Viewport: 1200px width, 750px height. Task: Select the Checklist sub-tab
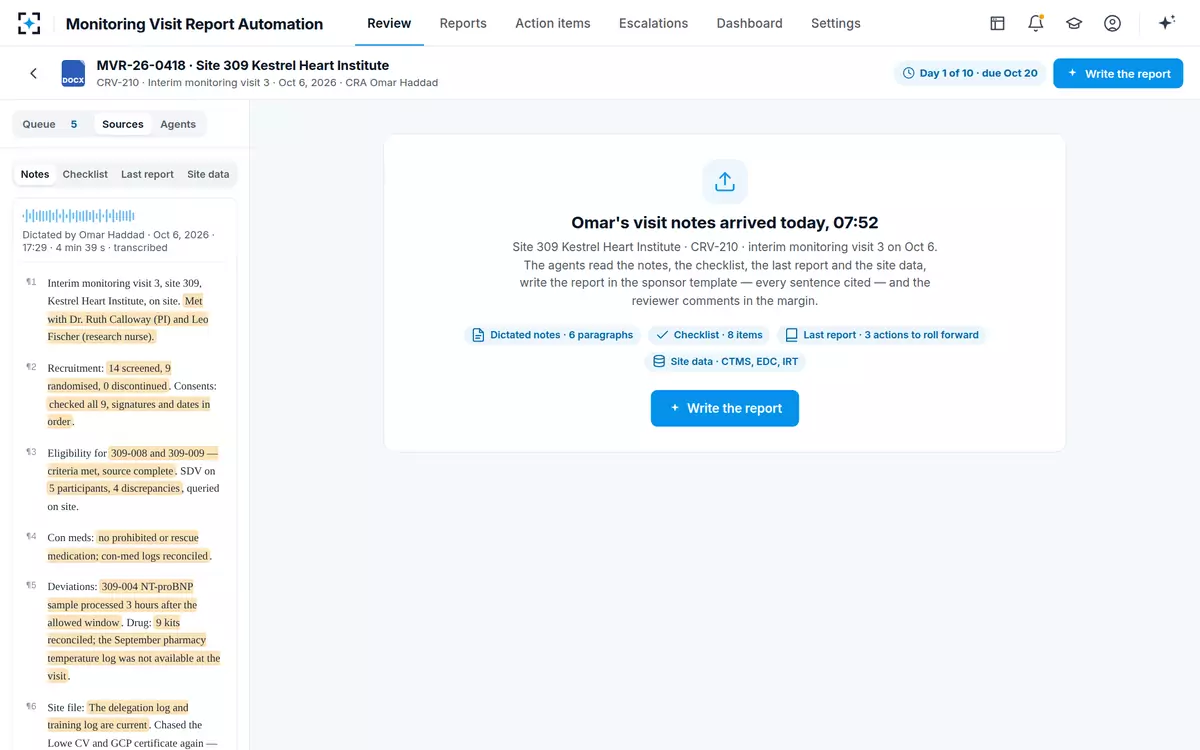[85, 174]
